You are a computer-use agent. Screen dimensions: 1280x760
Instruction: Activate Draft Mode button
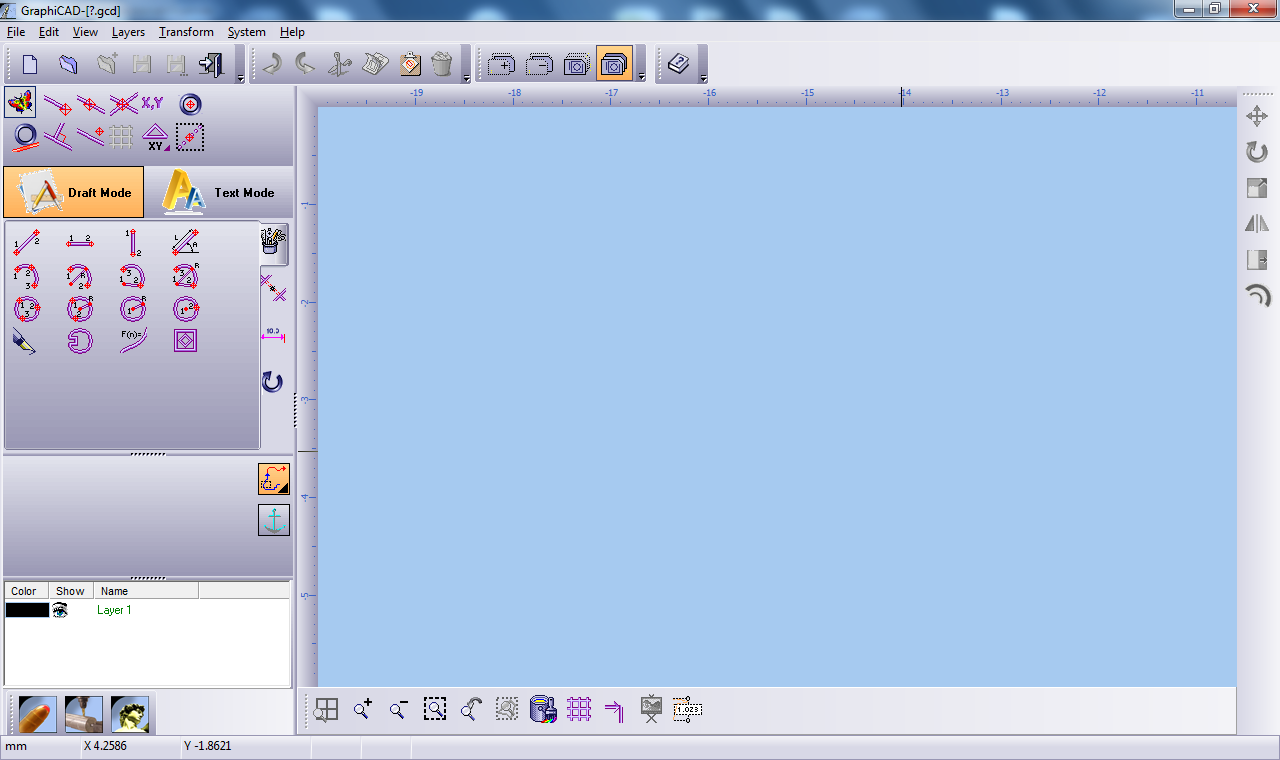point(74,192)
